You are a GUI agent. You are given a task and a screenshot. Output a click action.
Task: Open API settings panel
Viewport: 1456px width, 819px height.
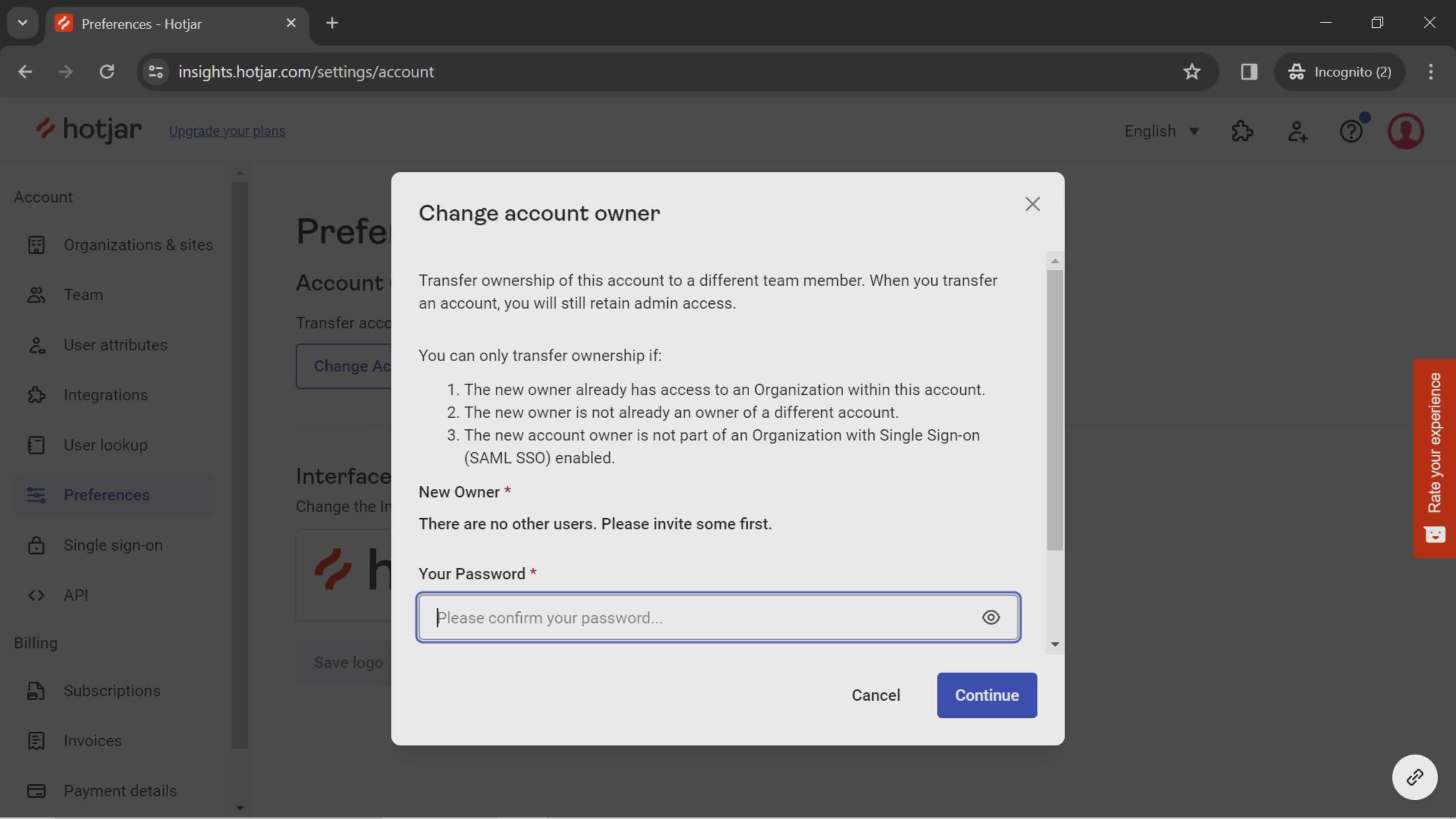pyautogui.click(x=75, y=595)
